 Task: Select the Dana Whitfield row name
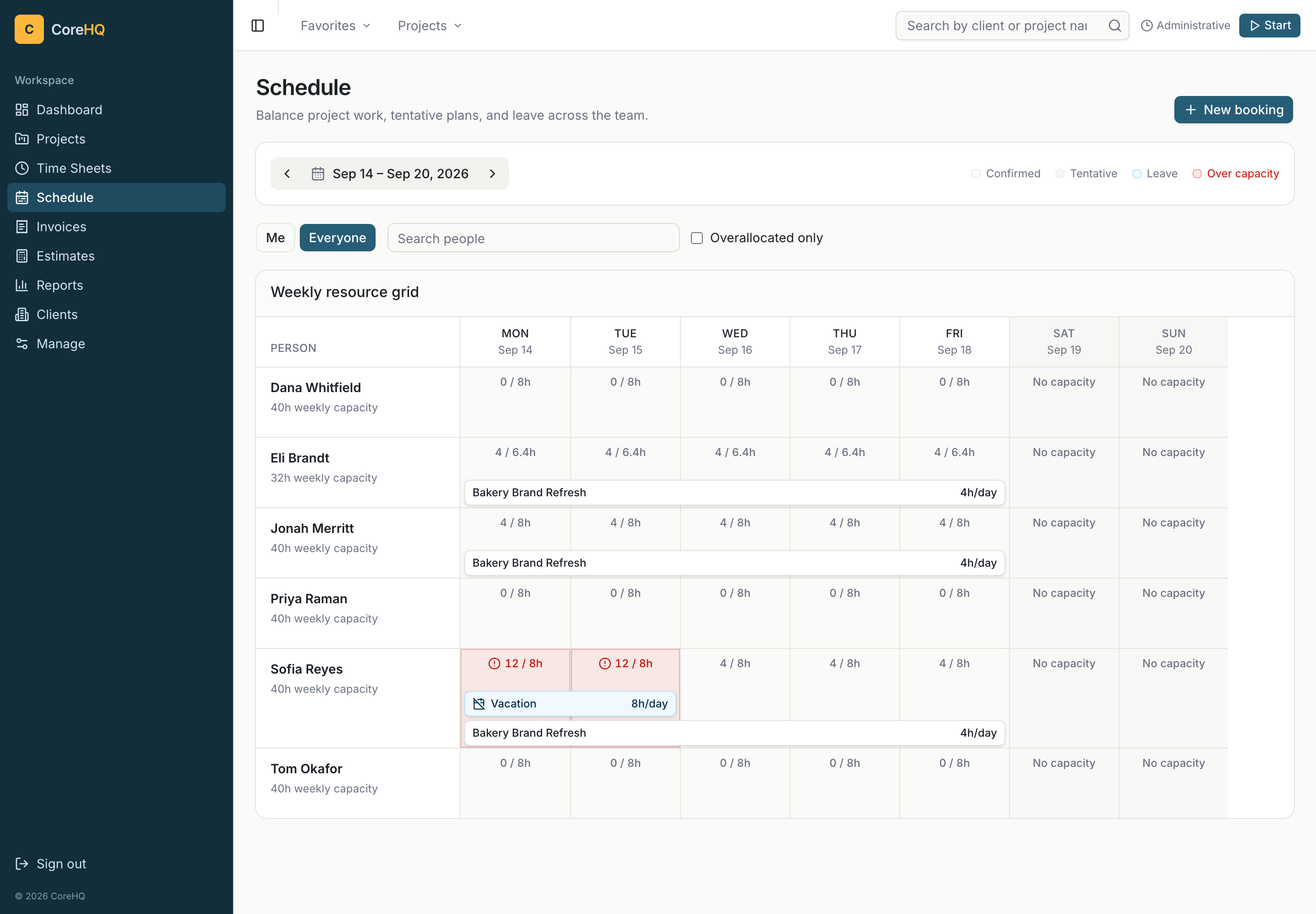coord(316,388)
